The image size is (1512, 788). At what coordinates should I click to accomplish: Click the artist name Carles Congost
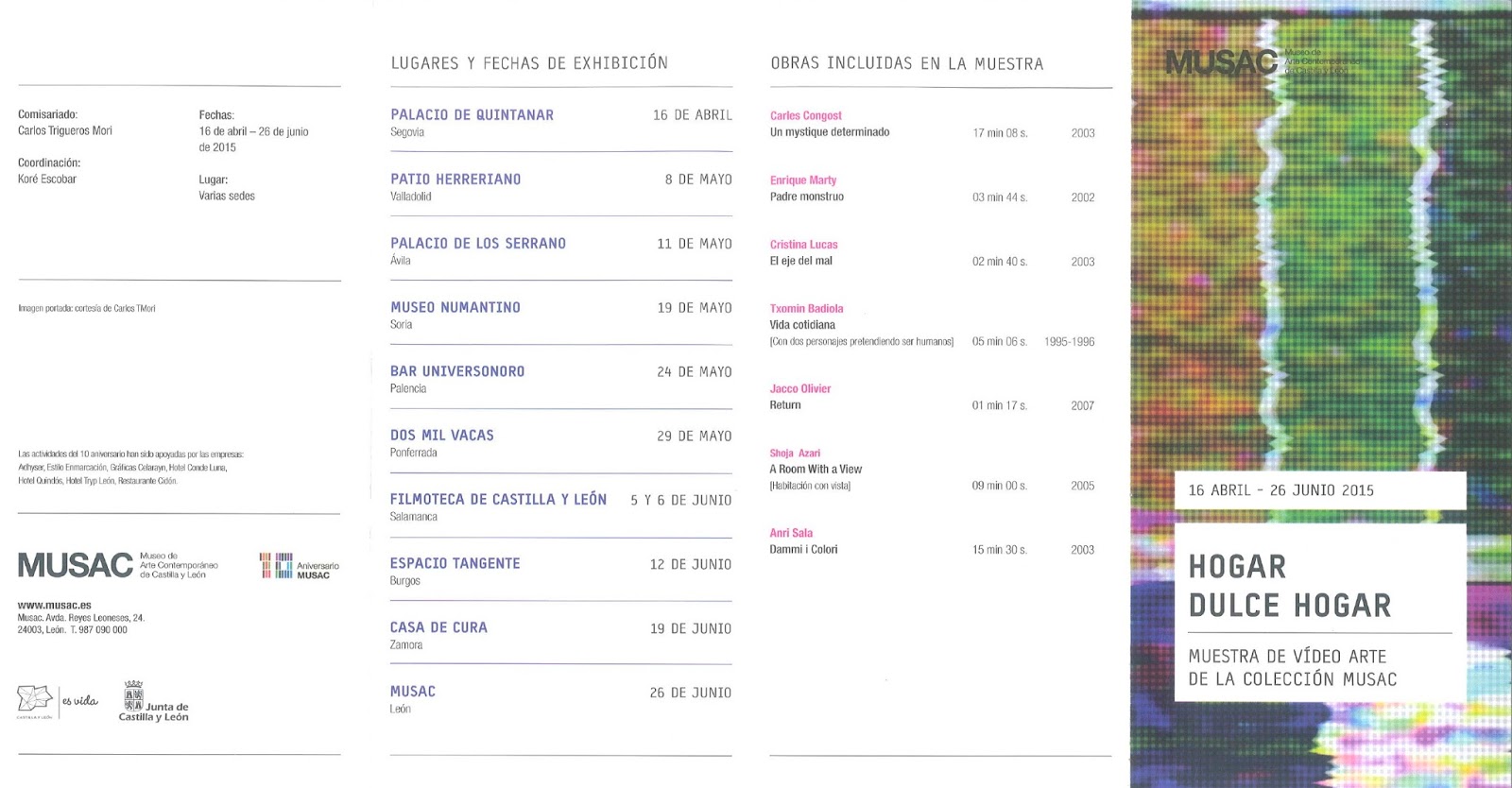(805, 115)
